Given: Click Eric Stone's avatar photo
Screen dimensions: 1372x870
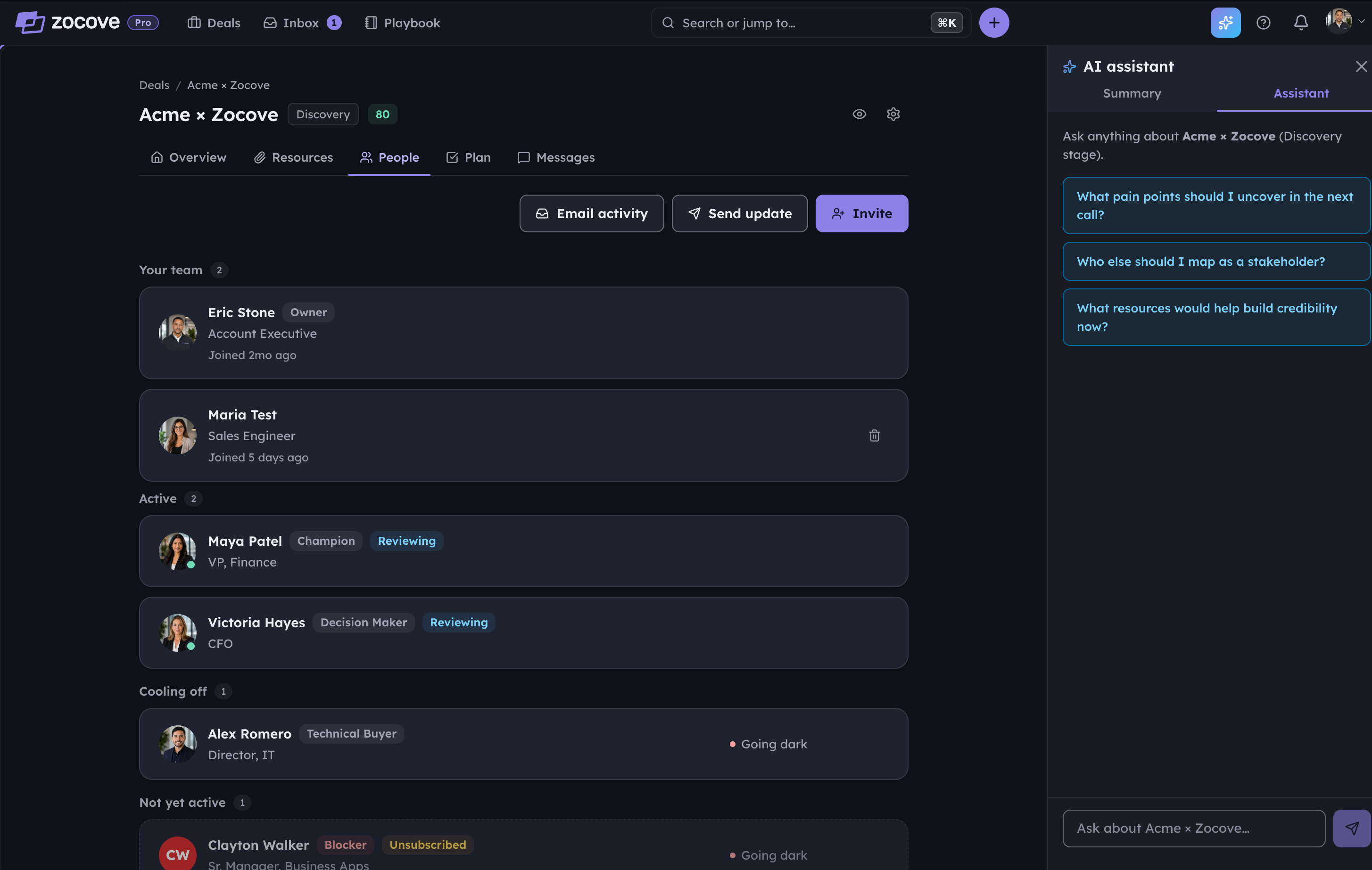Looking at the screenshot, I should [178, 333].
